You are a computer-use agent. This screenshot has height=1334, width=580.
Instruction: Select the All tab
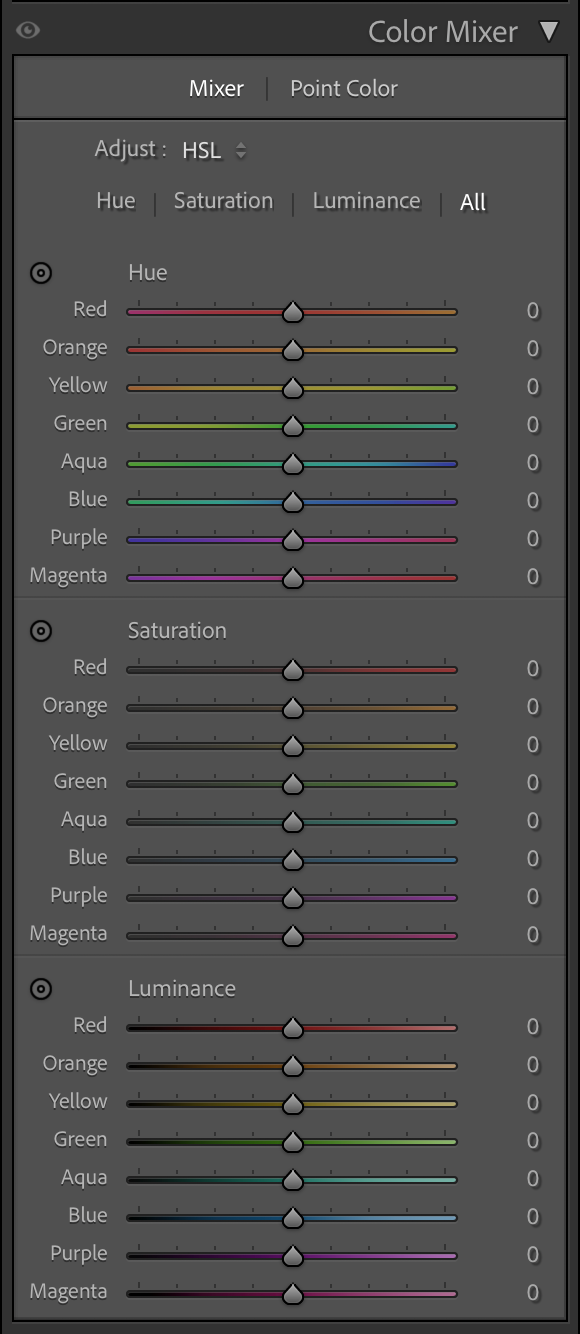coord(472,201)
